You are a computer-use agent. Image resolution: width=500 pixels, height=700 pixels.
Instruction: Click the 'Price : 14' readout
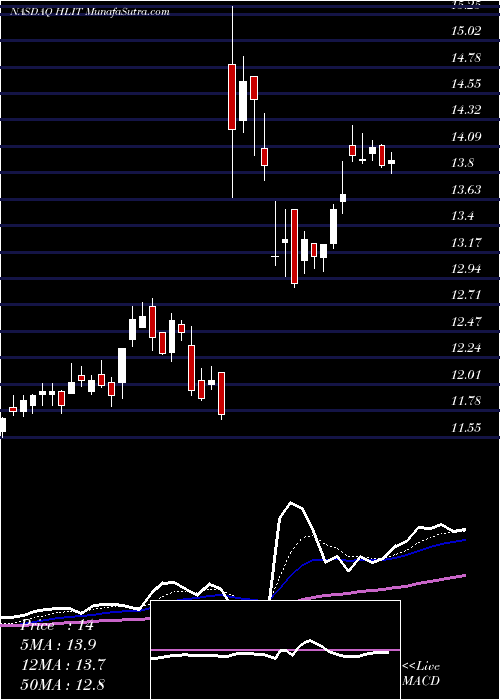(58, 625)
